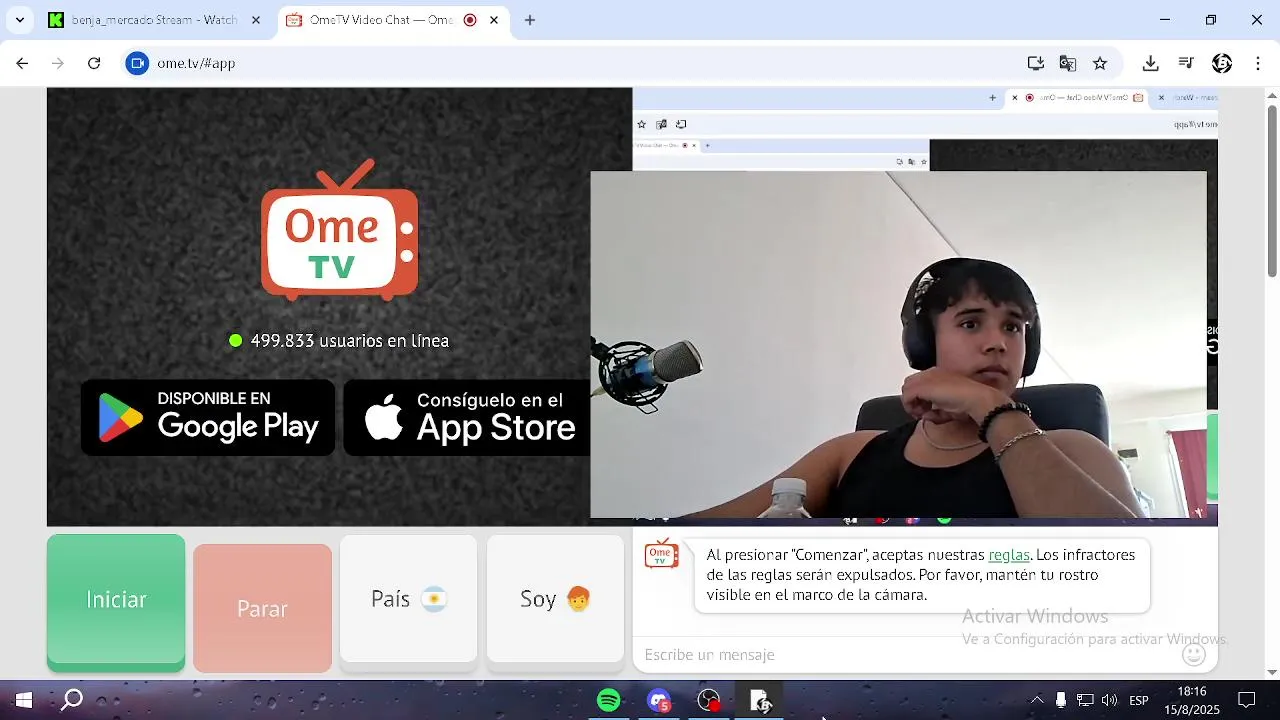Open the Soy gender selector

click(555, 599)
